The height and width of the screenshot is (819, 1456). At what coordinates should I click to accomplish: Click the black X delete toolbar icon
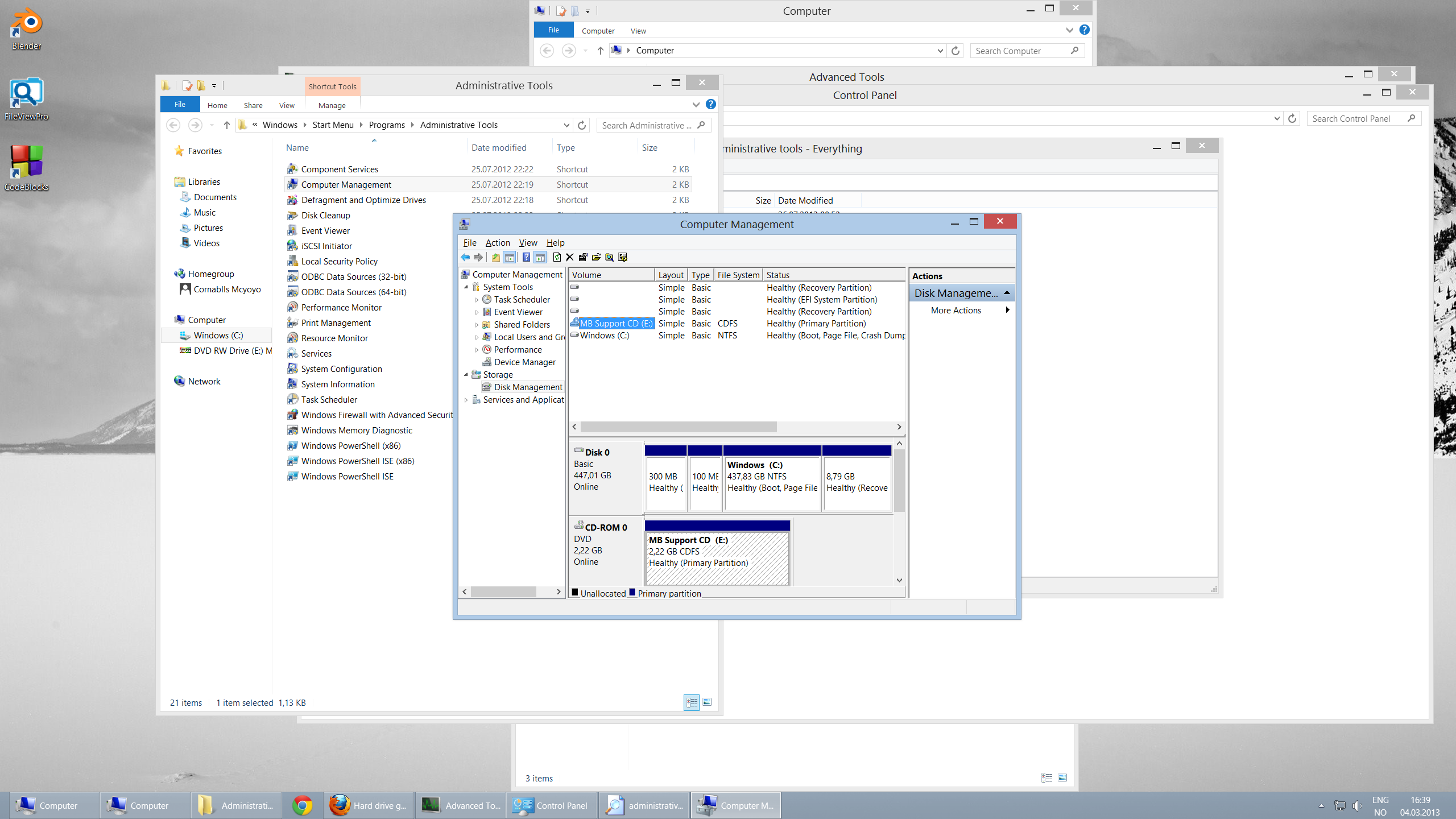570,258
